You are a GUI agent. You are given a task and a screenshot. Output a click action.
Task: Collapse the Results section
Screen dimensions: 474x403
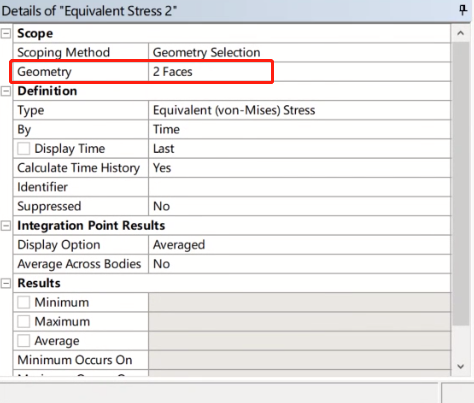(6, 283)
